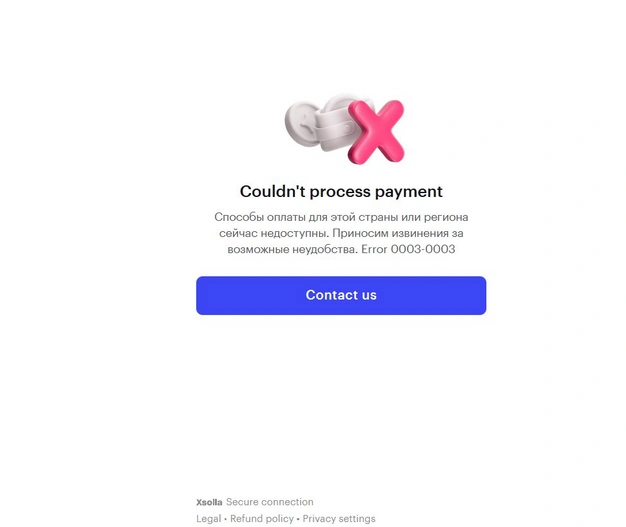The width and height of the screenshot is (626, 527).
Task: Open the Contact us button
Action: (x=341, y=295)
